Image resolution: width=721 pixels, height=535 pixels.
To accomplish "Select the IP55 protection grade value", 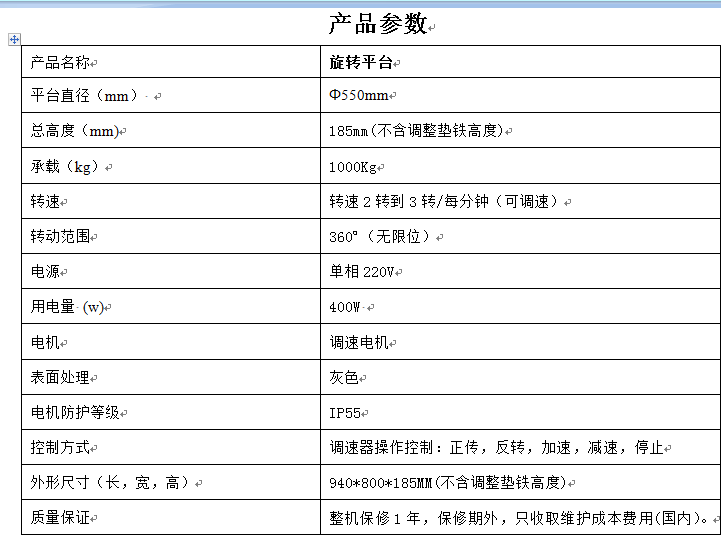I will click(346, 412).
